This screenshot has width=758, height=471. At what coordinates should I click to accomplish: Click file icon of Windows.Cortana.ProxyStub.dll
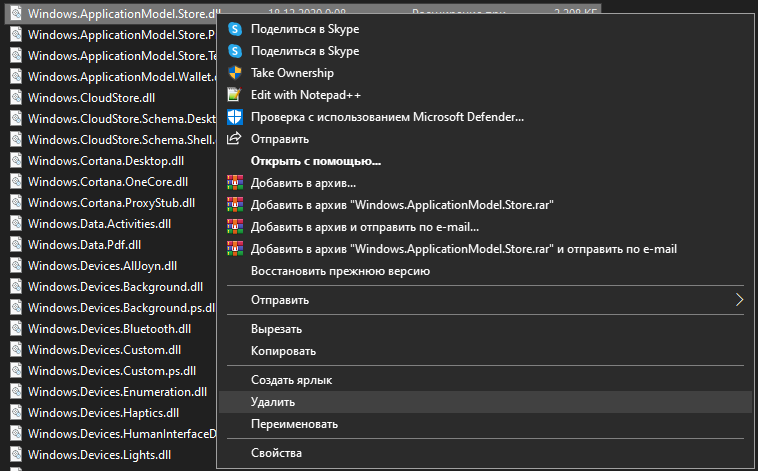pyautogui.click(x=16, y=203)
